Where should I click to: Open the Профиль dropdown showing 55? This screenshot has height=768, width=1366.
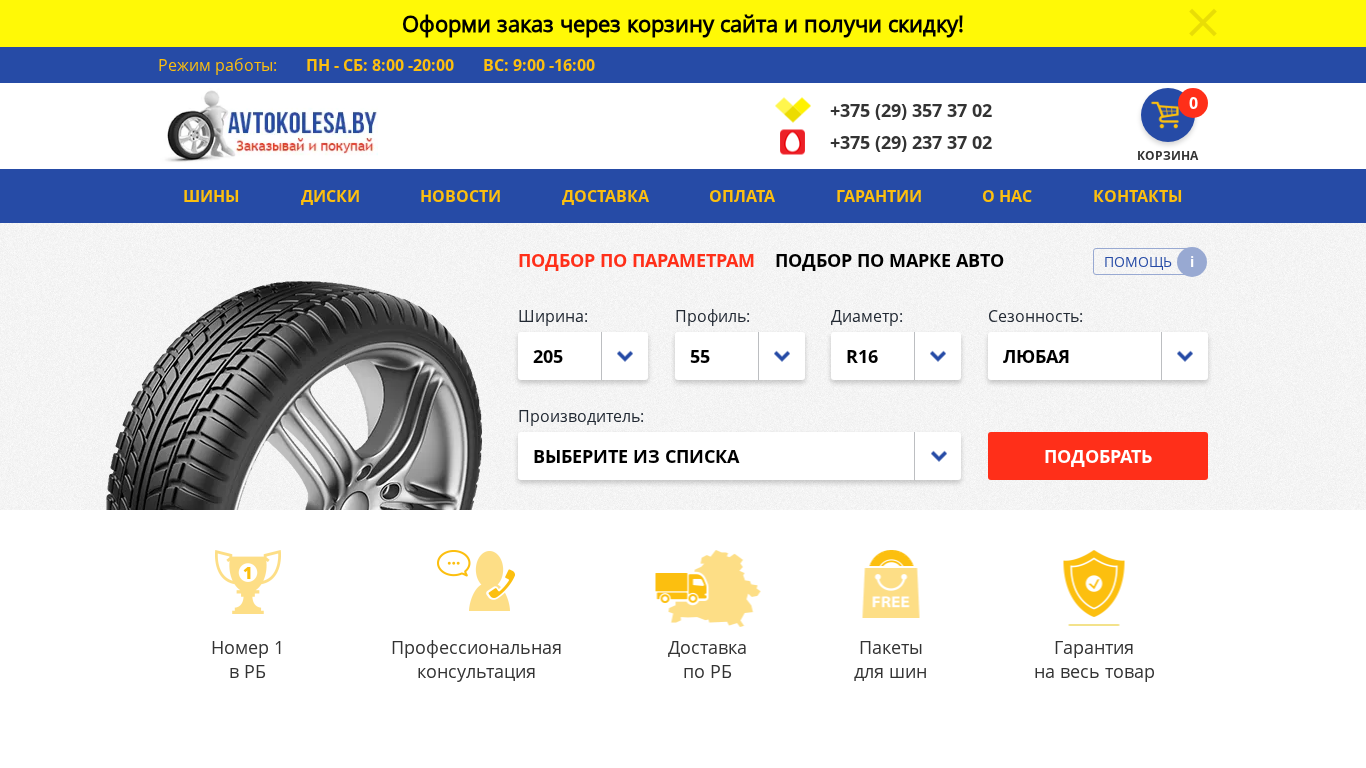(740, 356)
